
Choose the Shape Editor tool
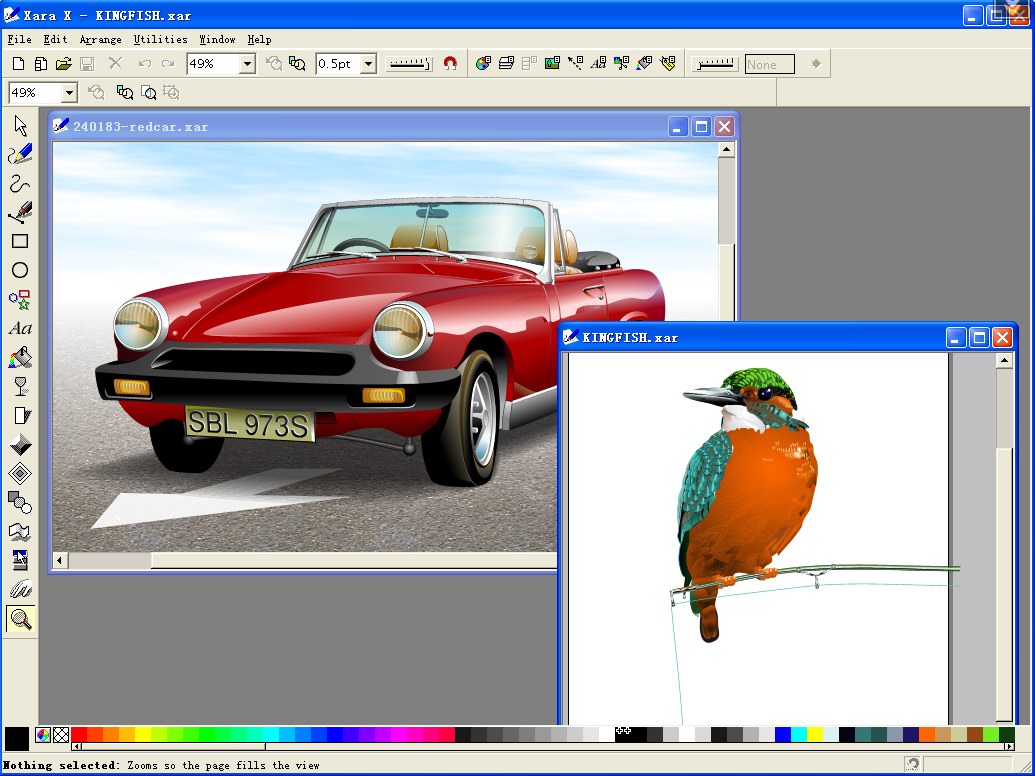tap(20, 183)
